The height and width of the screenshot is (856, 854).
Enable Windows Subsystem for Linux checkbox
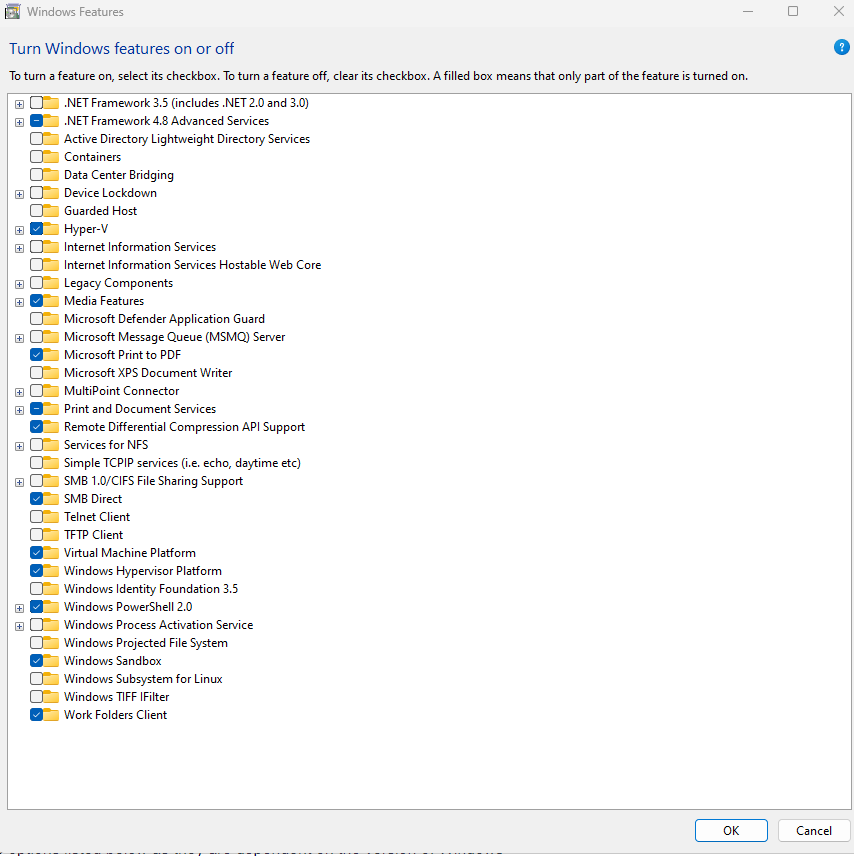click(x=37, y=679)
